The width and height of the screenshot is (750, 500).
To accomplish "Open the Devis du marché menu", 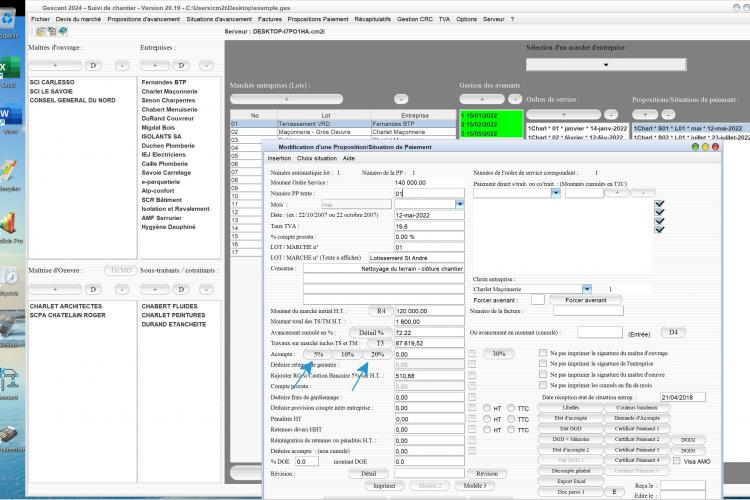I will 78,19.
